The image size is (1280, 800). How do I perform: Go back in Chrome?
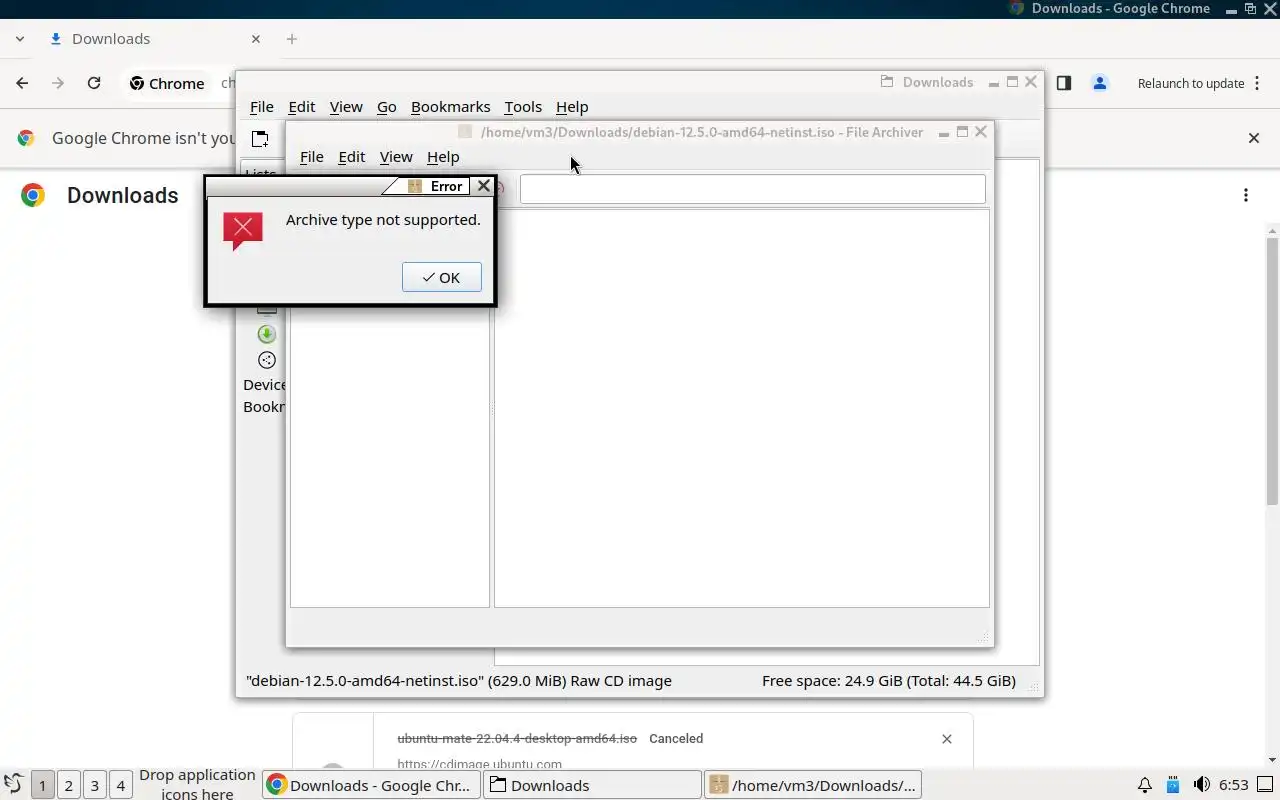pos(22,83)
